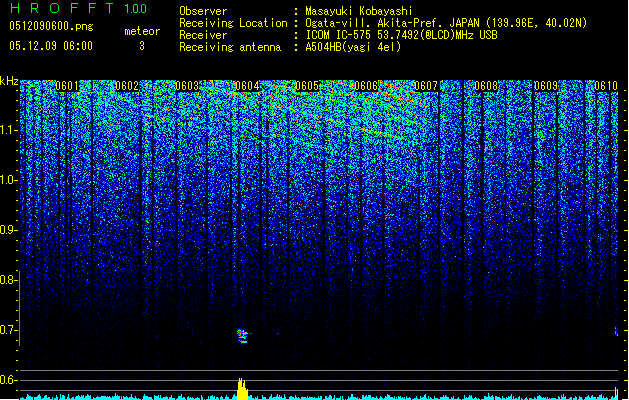Click the 0.9 frequency axis label
This screenshot has width=629, height=400.
[9, 230]
